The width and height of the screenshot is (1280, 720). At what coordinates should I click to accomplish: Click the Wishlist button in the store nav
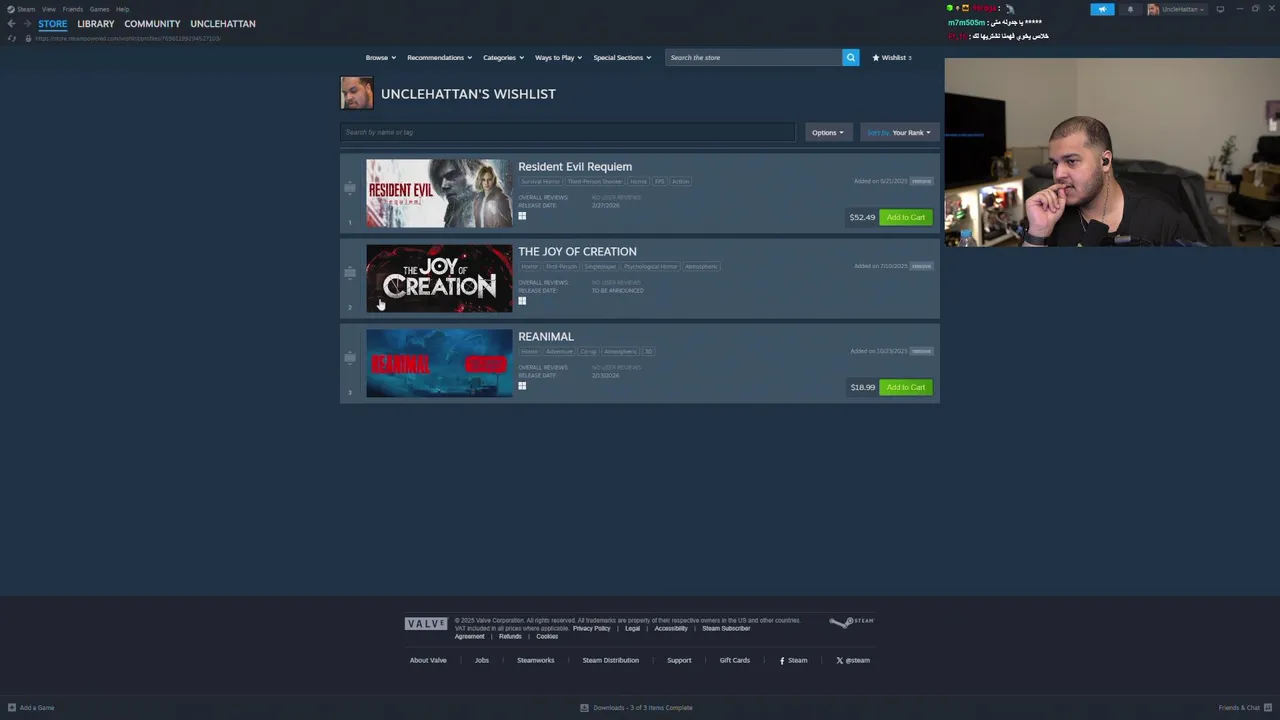coord(892,58)
